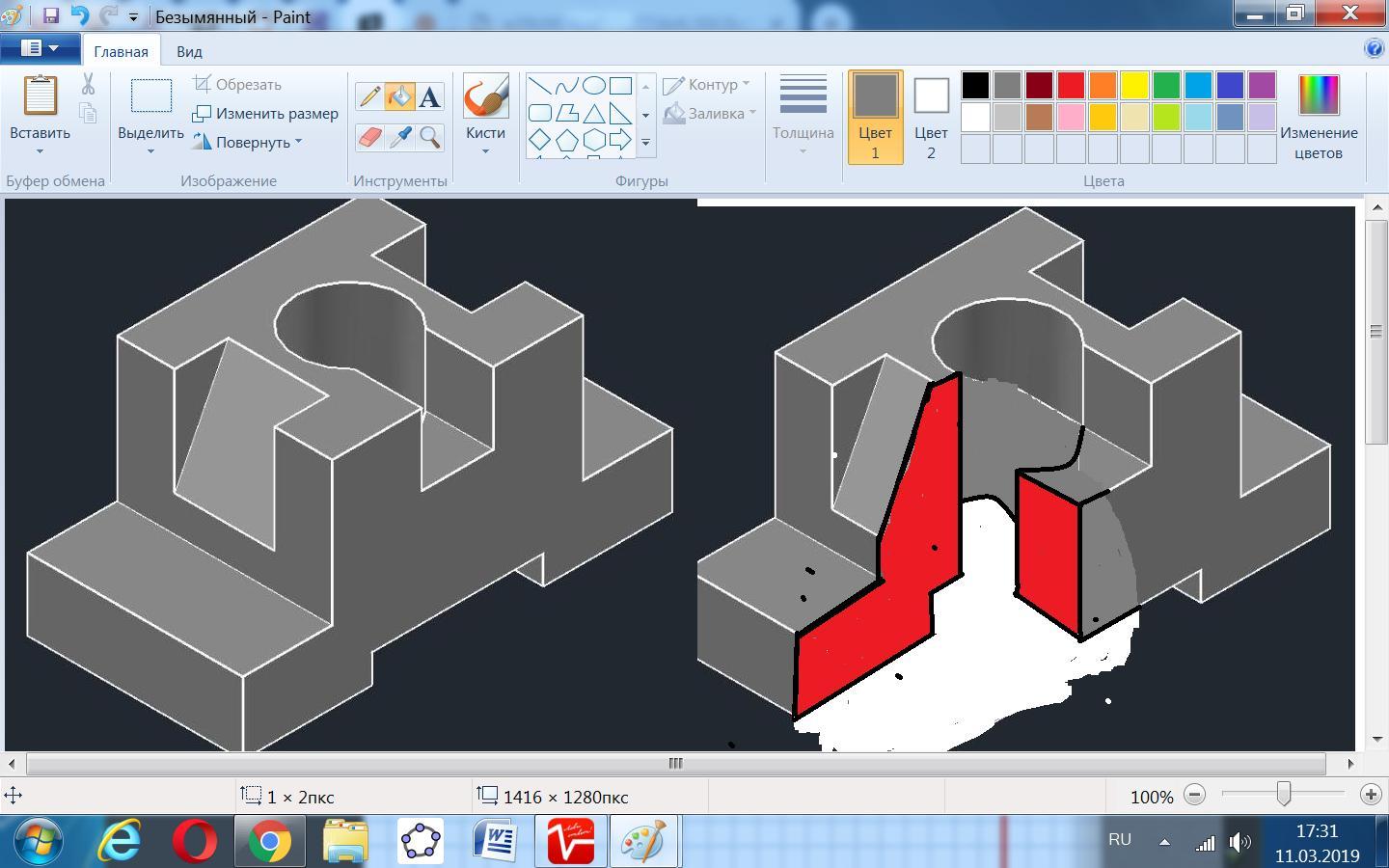Open the Кисти brushes dropdown
The image size is (1389, 868).
485,150
